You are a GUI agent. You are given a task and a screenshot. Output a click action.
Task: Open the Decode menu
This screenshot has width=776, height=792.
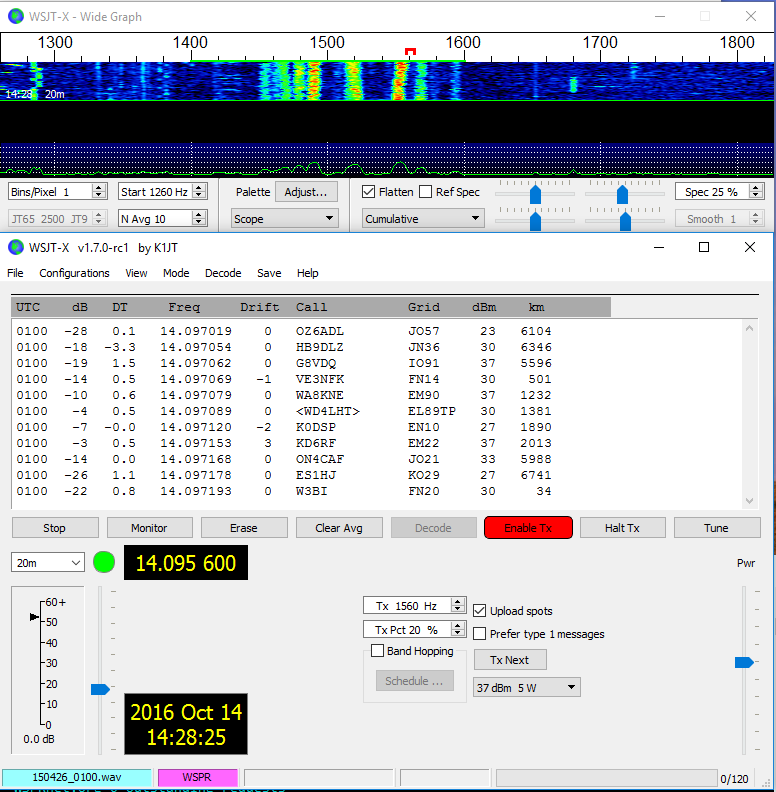(x=223, y=273)
